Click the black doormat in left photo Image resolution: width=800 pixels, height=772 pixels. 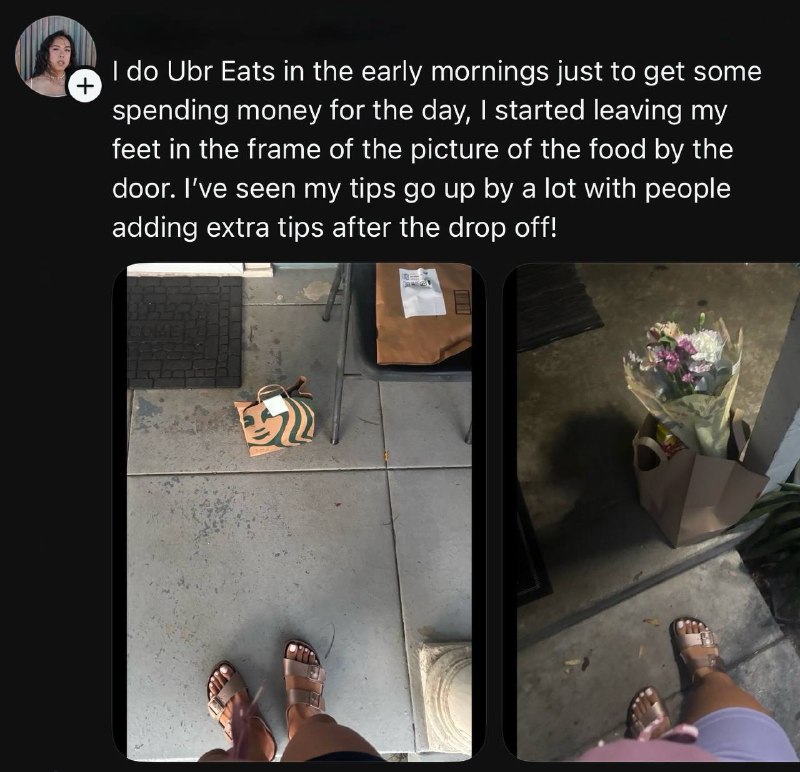[184, 332]
